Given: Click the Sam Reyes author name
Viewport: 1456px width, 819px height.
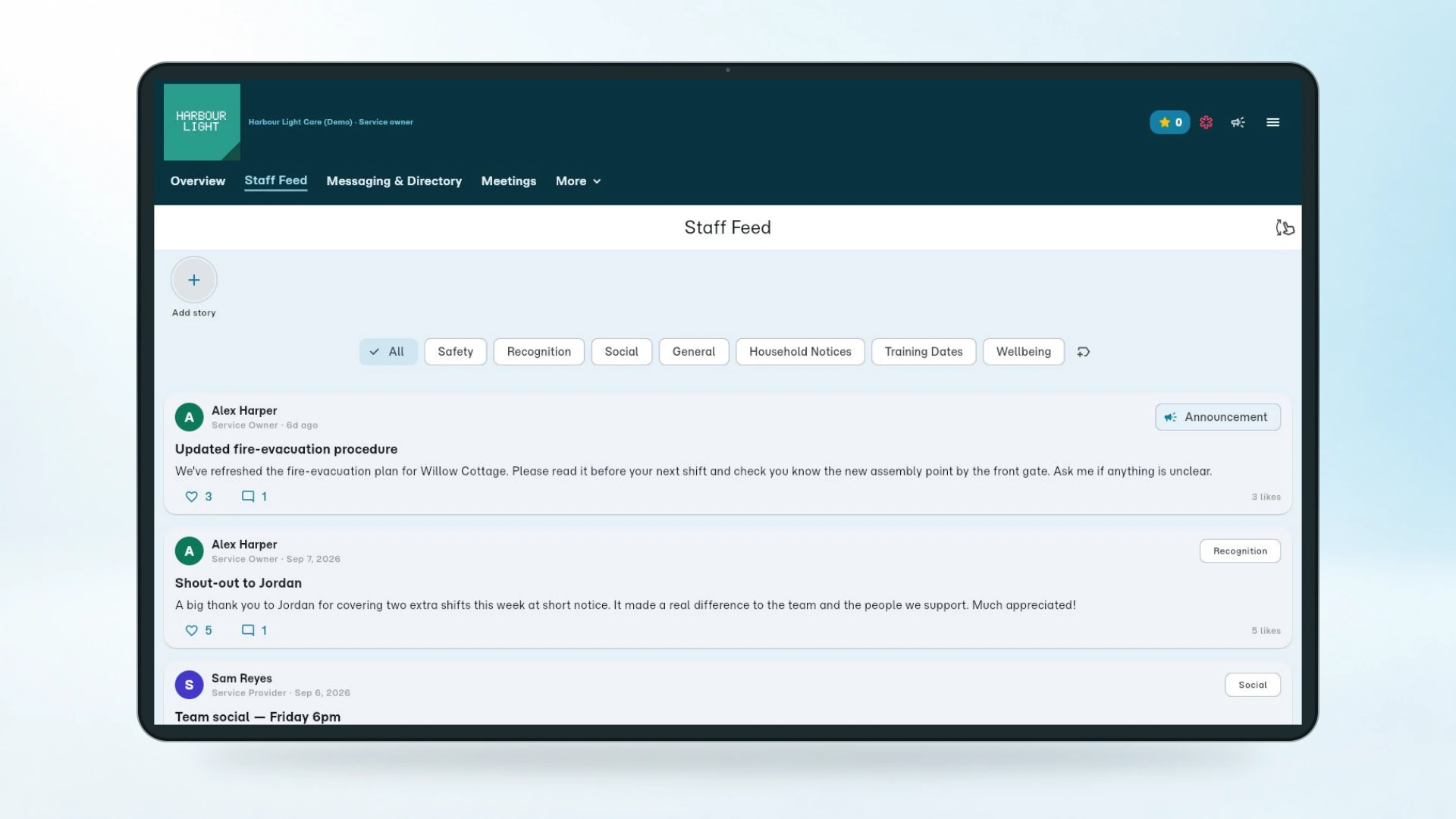Looking at the screenshot, I should click(241, 679).
